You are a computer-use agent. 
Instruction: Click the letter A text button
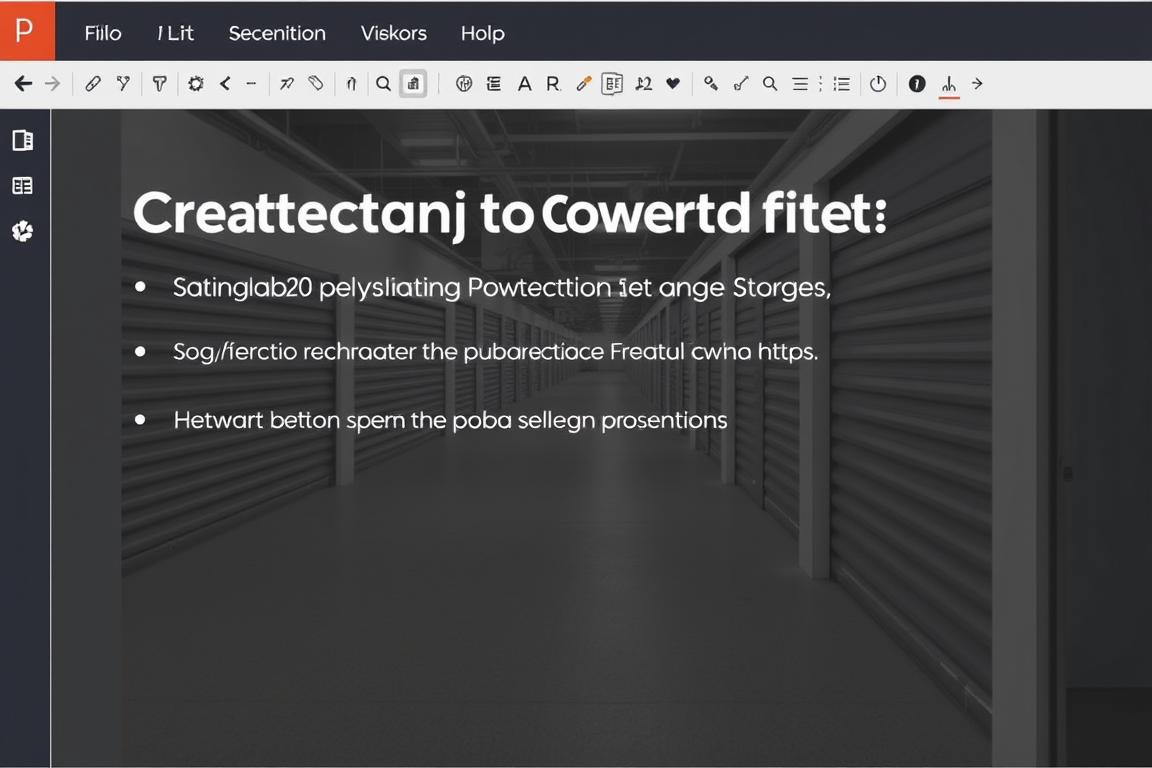click(x=524, y=84)
